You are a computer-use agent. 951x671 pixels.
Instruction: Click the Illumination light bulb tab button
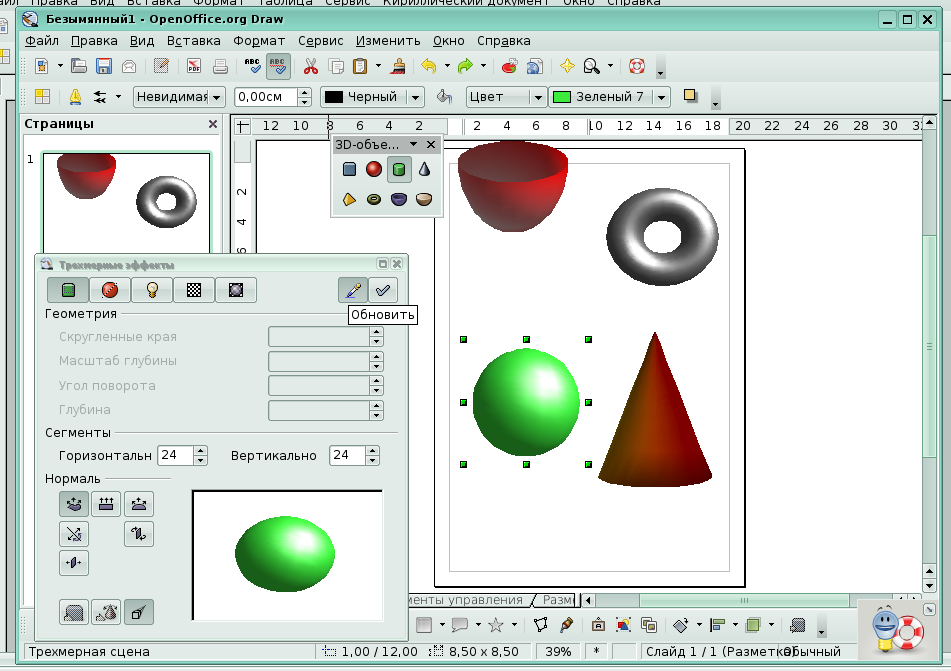(x=152, y=290)
